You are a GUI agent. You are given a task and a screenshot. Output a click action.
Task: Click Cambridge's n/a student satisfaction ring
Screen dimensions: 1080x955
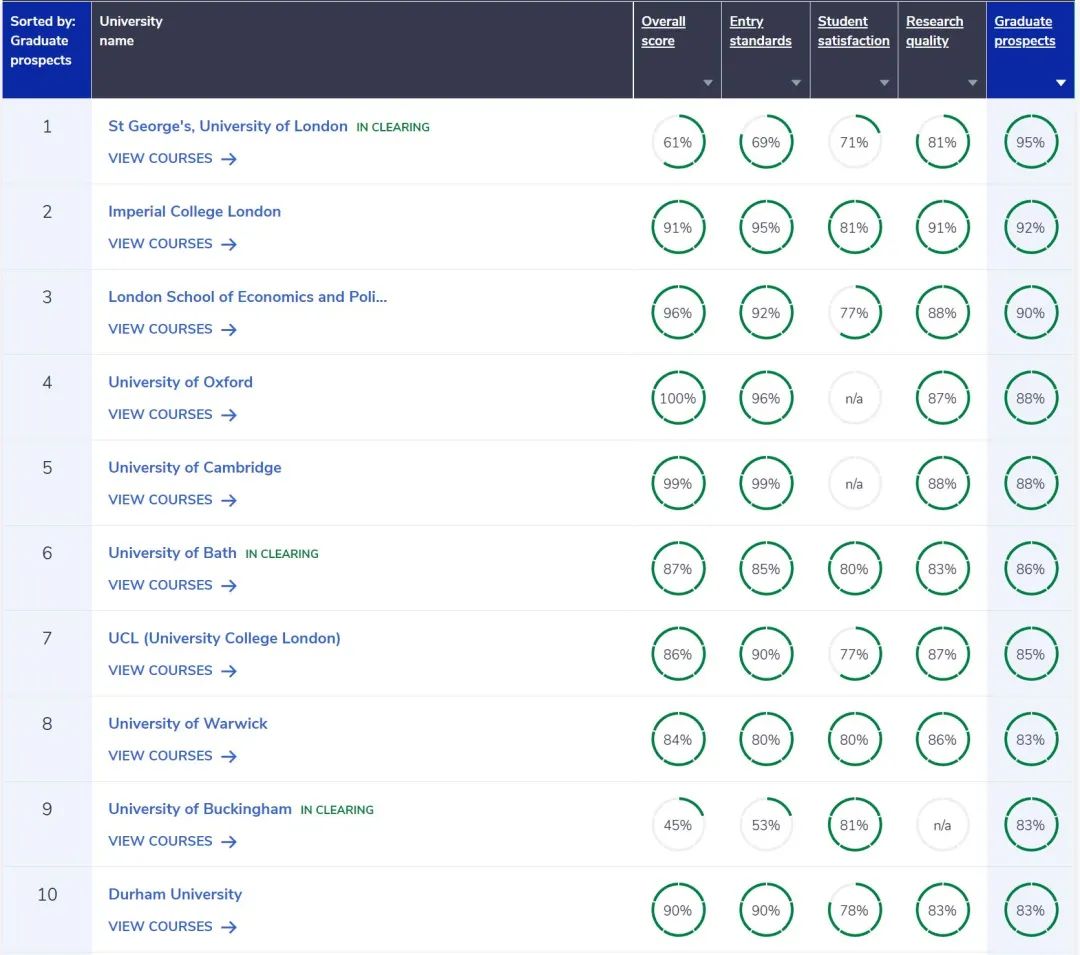(x=854, y=484)
